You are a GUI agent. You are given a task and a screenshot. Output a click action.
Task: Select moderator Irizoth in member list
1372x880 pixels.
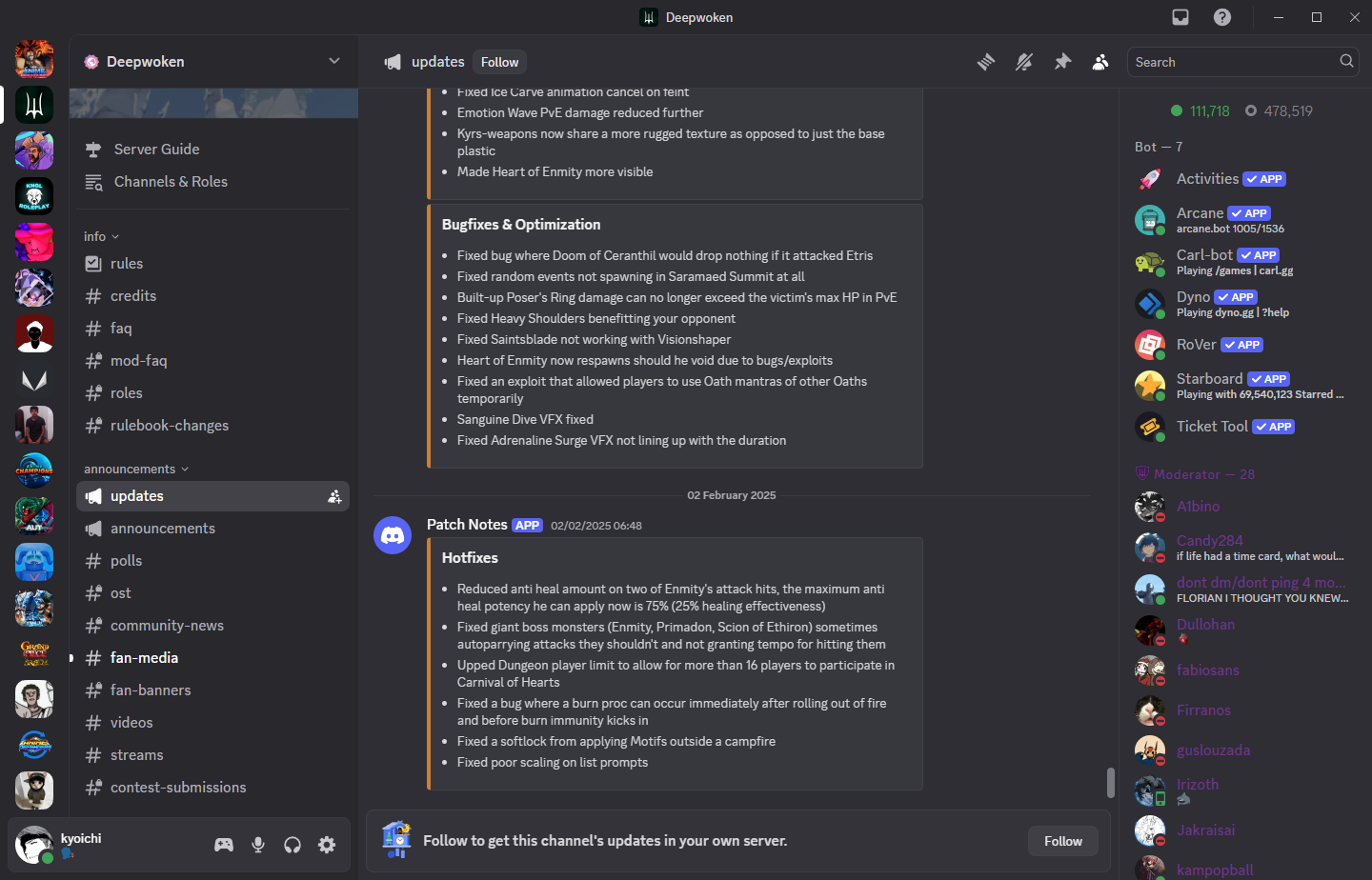(1242, 790)
